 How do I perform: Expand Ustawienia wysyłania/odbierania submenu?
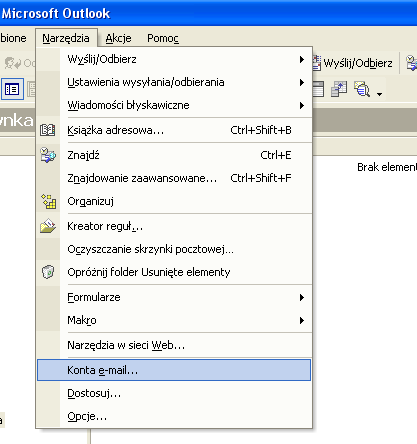pyautogui.click(x=174, y=82)
